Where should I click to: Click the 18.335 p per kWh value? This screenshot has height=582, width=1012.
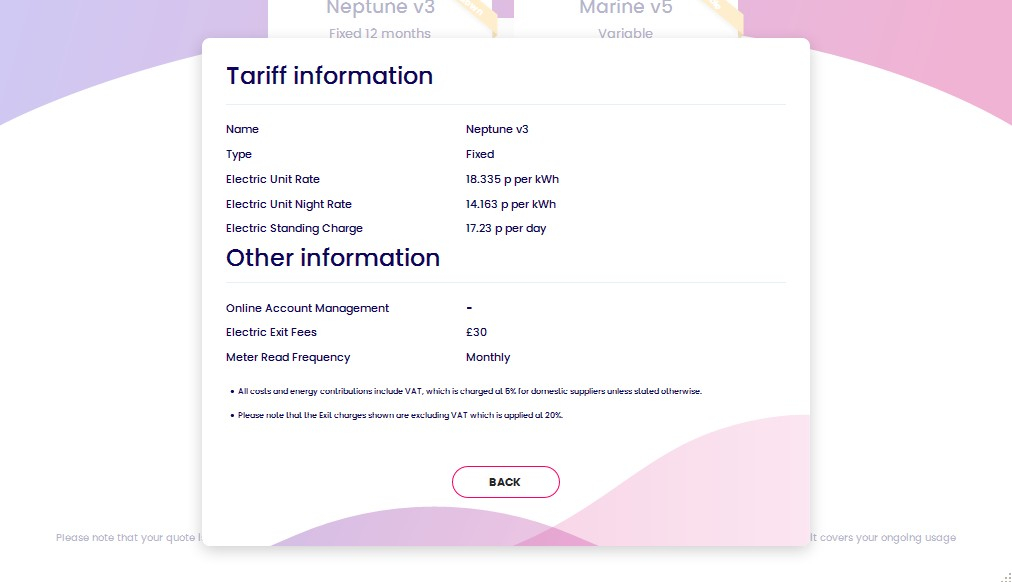(512, 180)
